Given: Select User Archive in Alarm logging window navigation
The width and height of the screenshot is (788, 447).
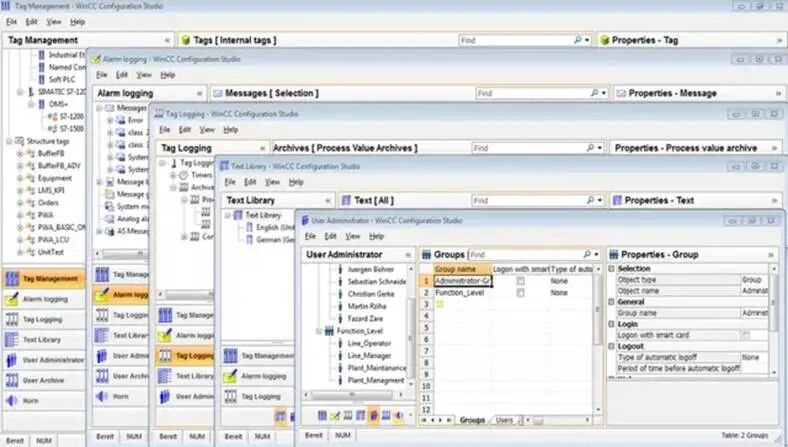Looking at the screenshot, I should pyautogui.click(x=121, y=376).
